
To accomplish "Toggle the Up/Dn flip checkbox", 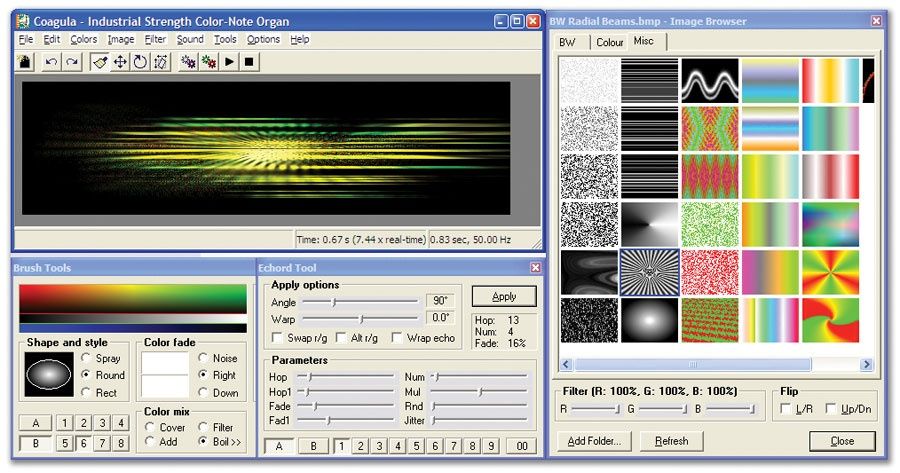I will [832, 409].
